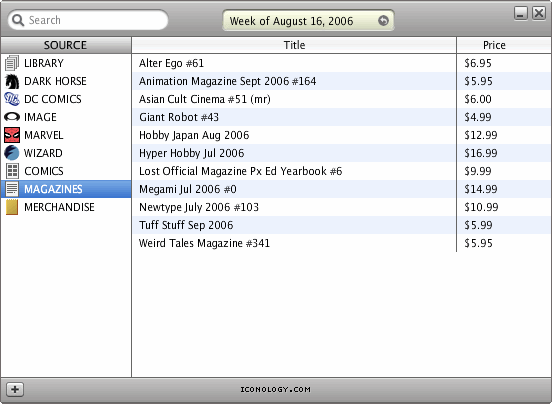
Task: Select the Wizard source icon
Action: pos(12,153)
